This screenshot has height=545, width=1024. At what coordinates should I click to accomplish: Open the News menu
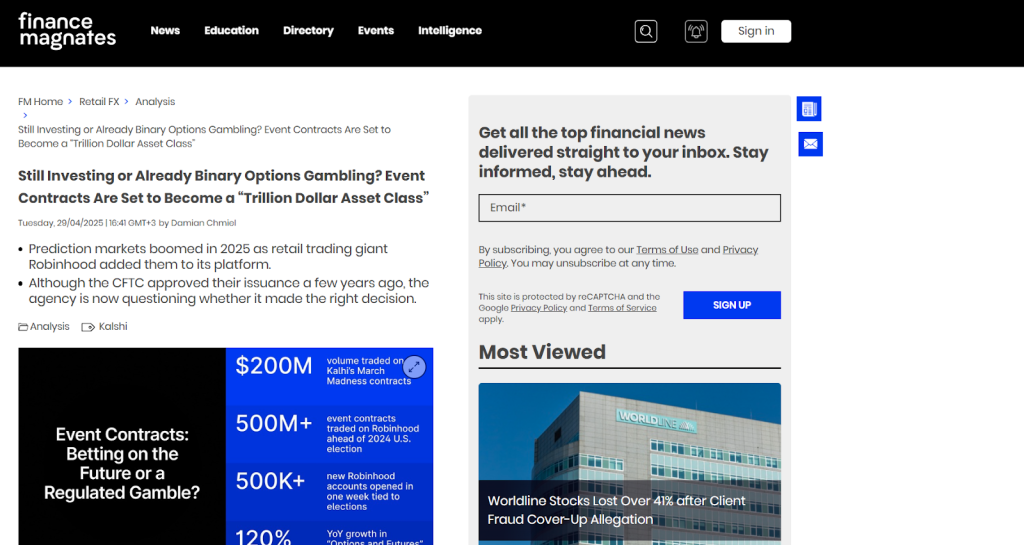coord(165,31)
